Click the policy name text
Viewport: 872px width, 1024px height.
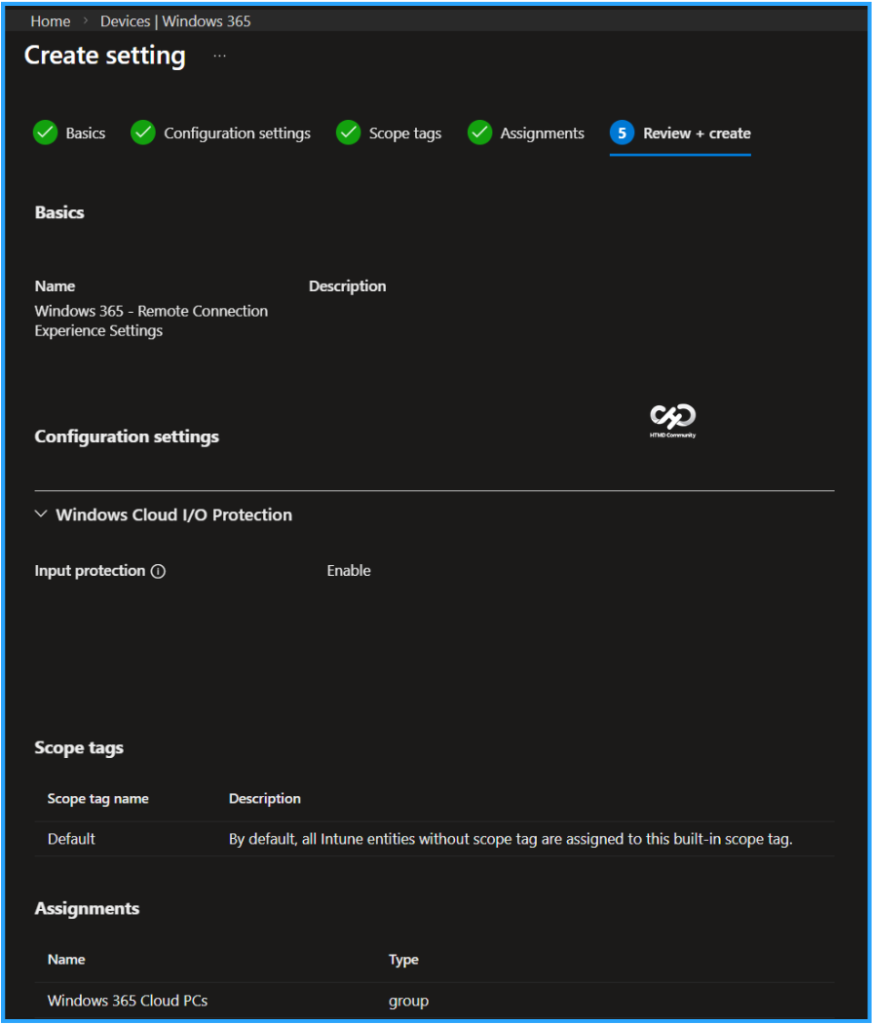tap(151, 320)
